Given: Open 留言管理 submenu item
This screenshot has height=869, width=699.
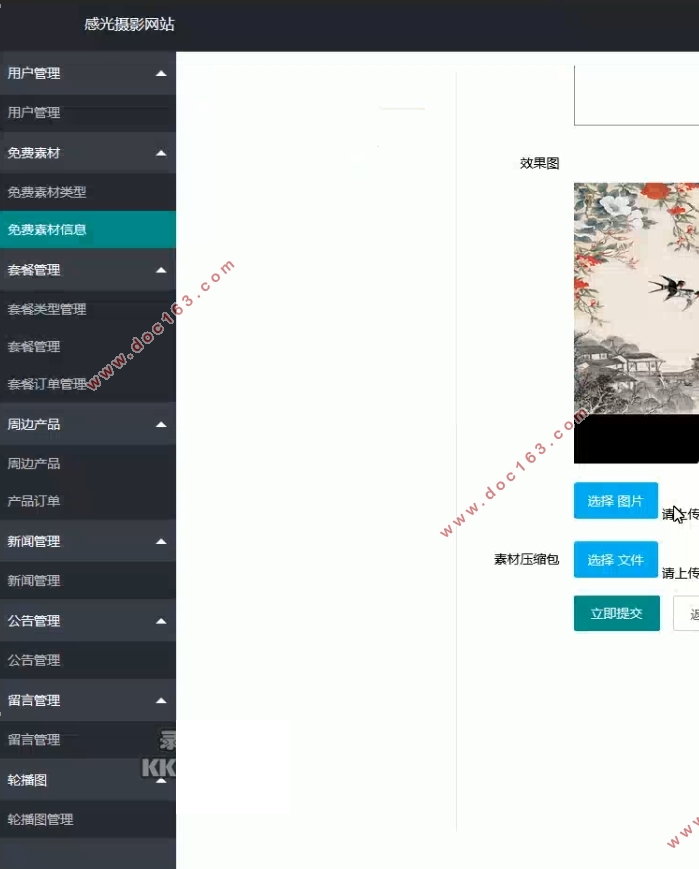Looking at the screenshot, I should (88, 740).
